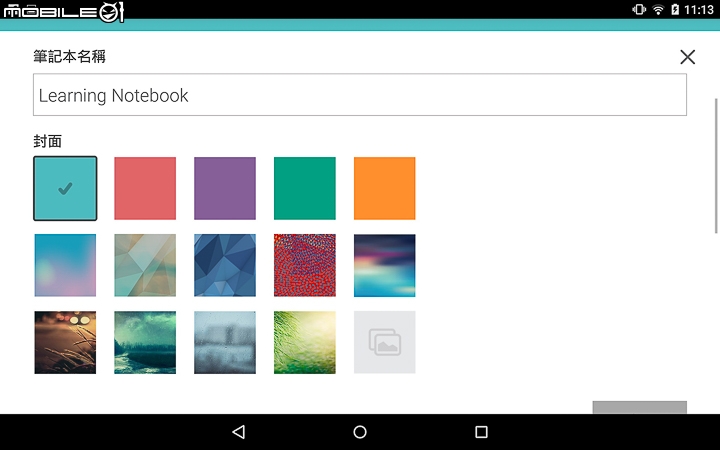Tap the battery charging status icon

pyautogui.click(x=675, y=9)
